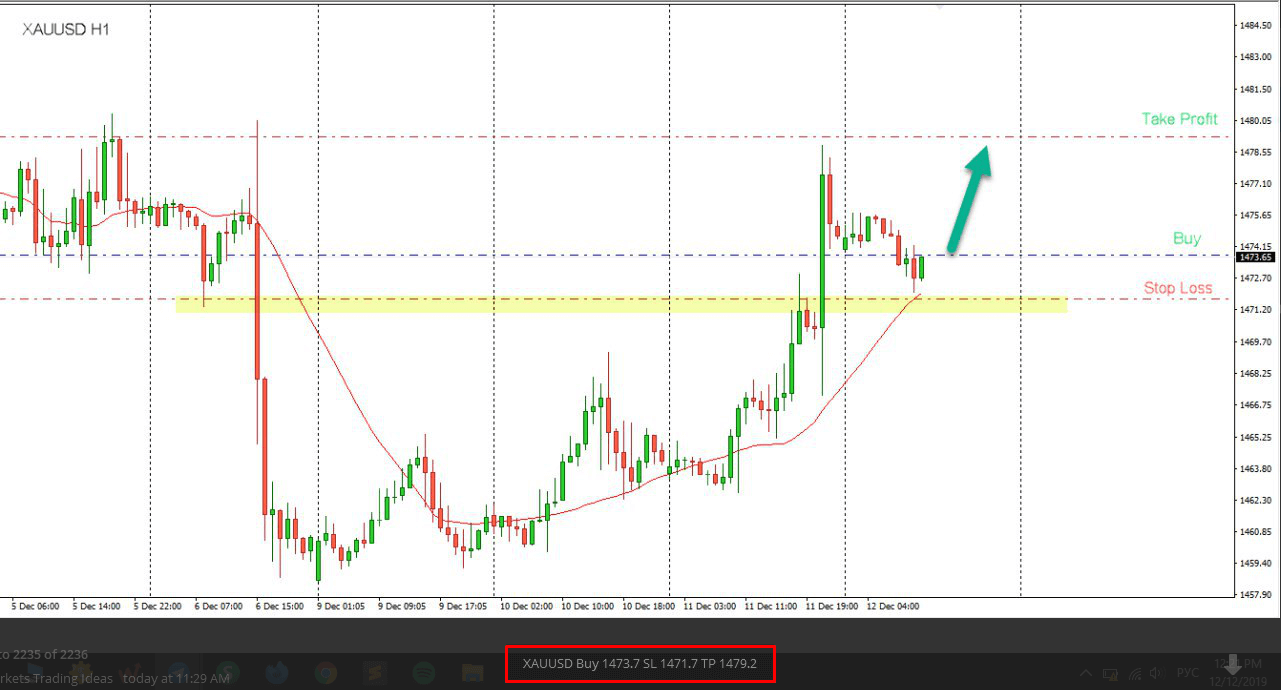Image resolution: width=1281 pixels, height=690 pixels.
Task: Click the volume speaker tray icon
Action: [1157, 673]
